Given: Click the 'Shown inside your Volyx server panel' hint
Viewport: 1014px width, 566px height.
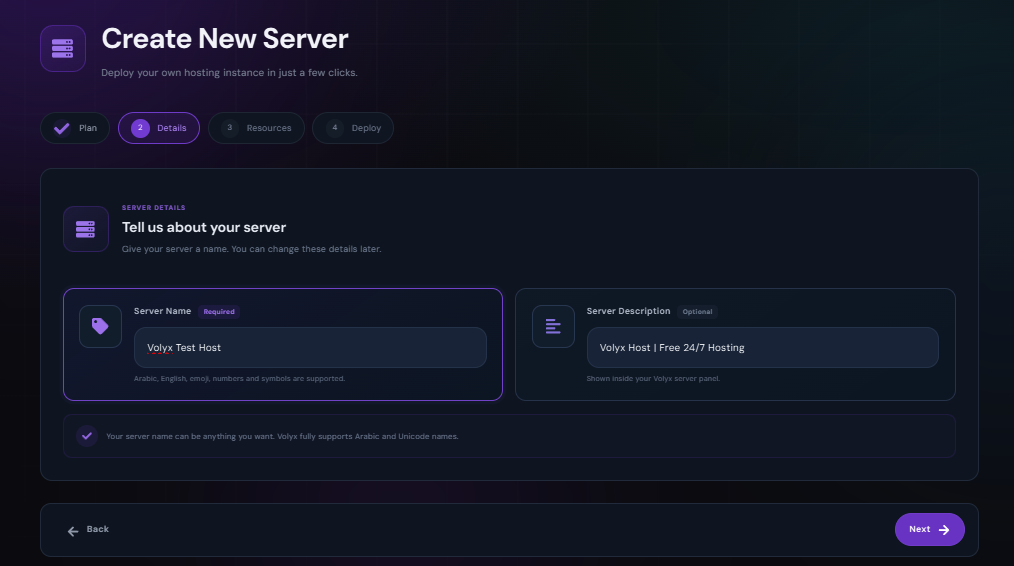Looking at the screenshot, I should pyautogui.click(x=653, y=378).
